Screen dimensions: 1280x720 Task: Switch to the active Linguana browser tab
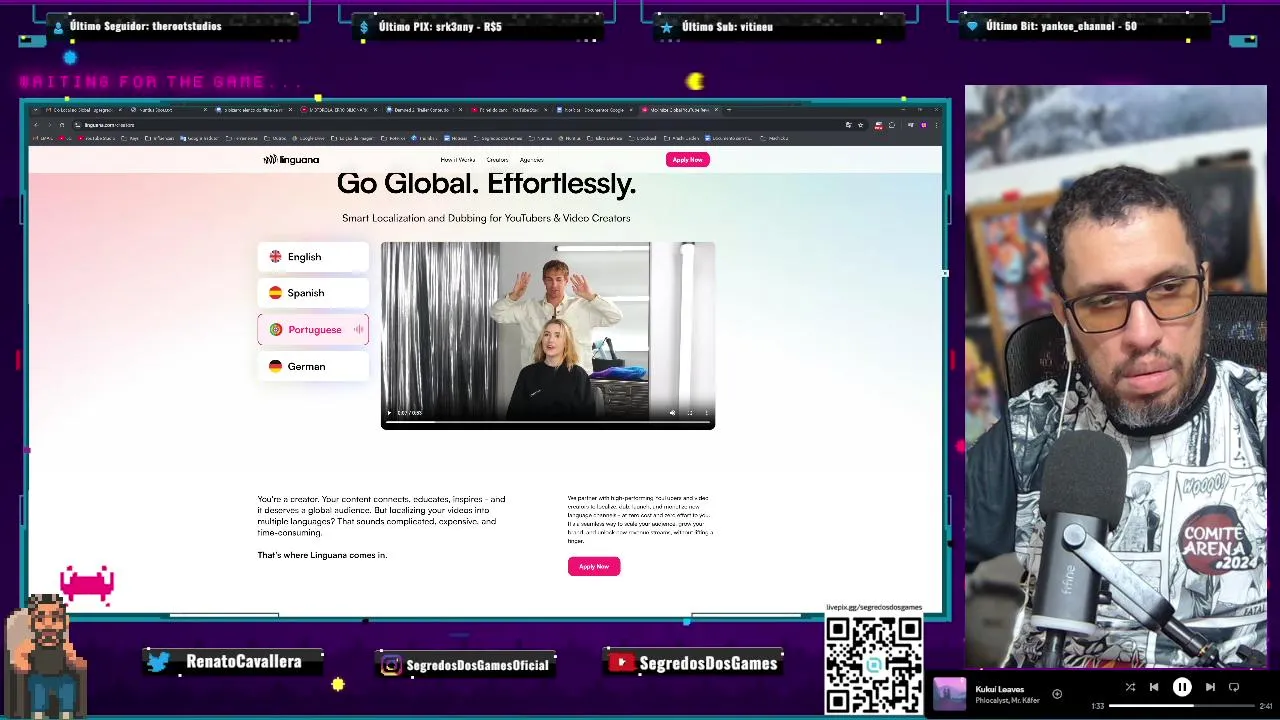680,110
